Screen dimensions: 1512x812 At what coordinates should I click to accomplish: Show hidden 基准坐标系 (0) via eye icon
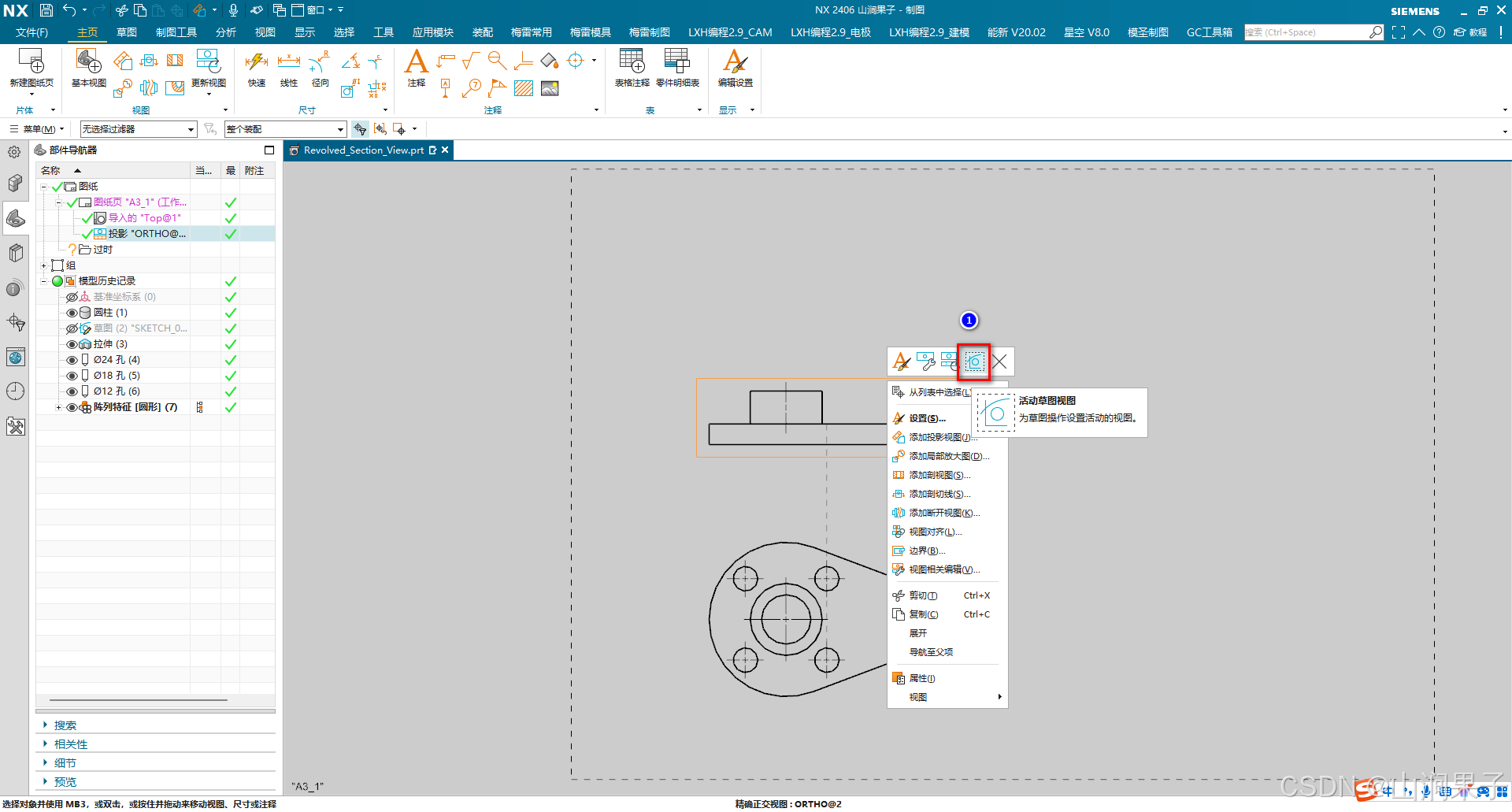[x=72, y=297]
